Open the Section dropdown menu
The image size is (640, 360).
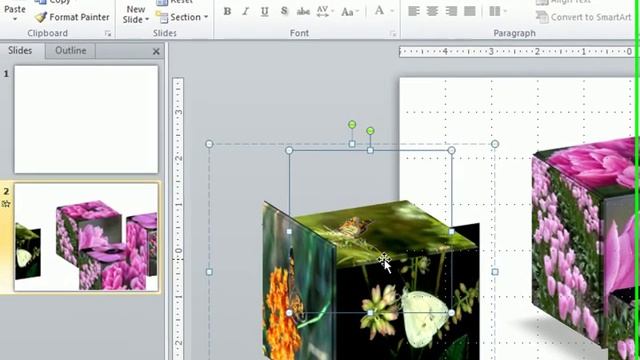coord(182,17)
